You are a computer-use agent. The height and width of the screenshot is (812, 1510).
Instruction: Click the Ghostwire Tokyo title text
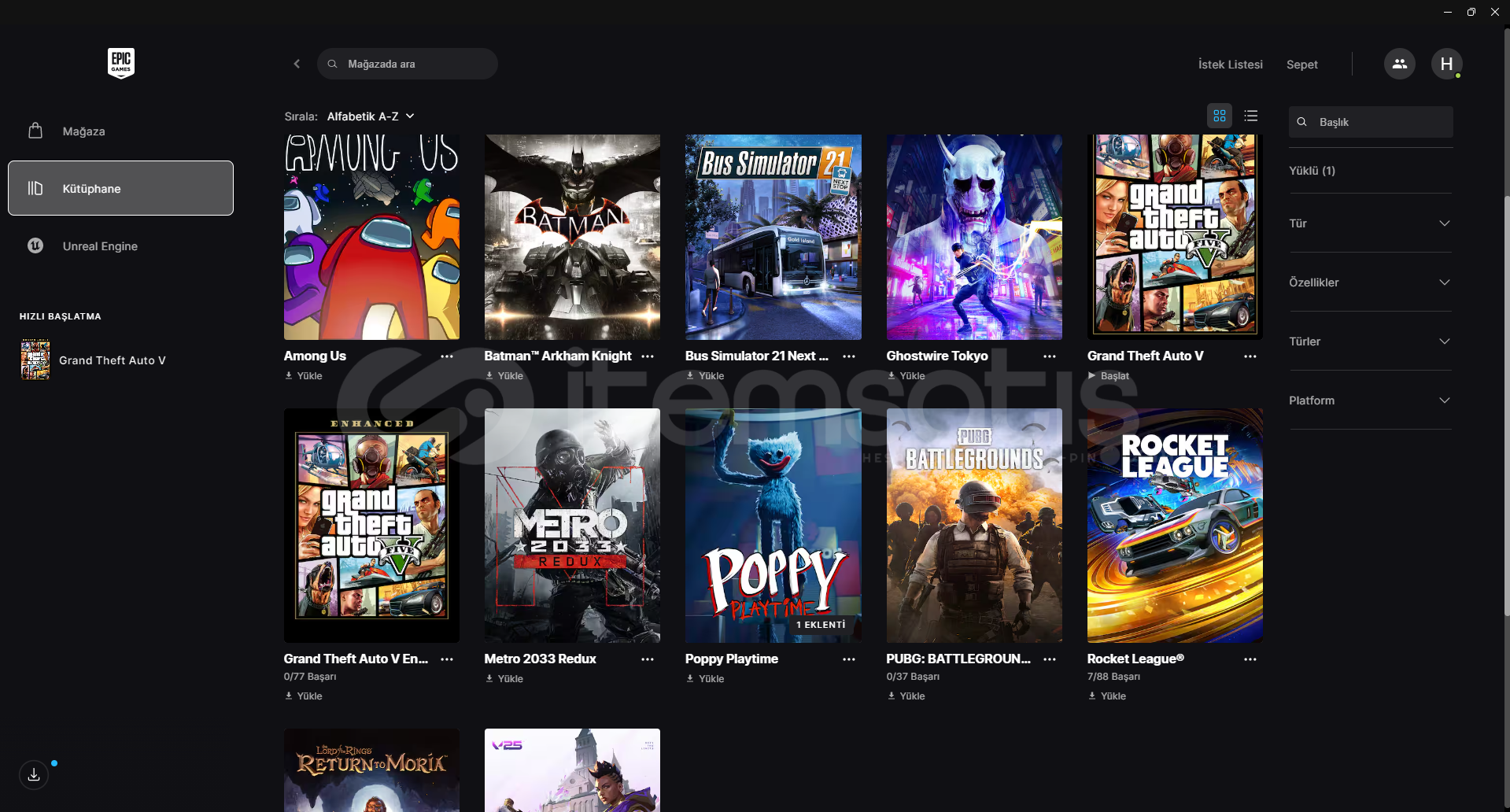pyautogui.click(x=937, y=356)
